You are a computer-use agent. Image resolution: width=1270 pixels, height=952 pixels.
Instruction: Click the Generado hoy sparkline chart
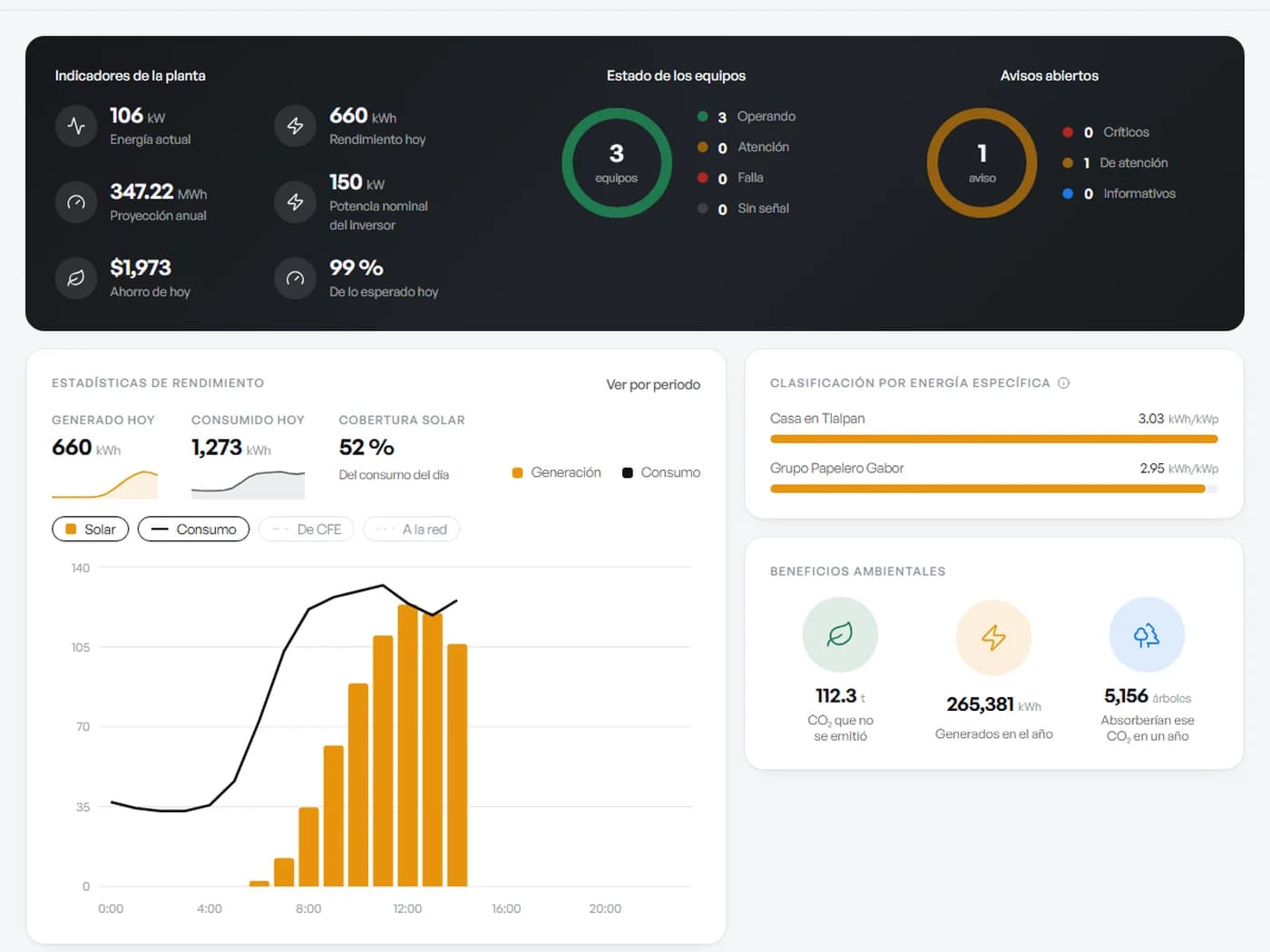click(x=104, y=484)
